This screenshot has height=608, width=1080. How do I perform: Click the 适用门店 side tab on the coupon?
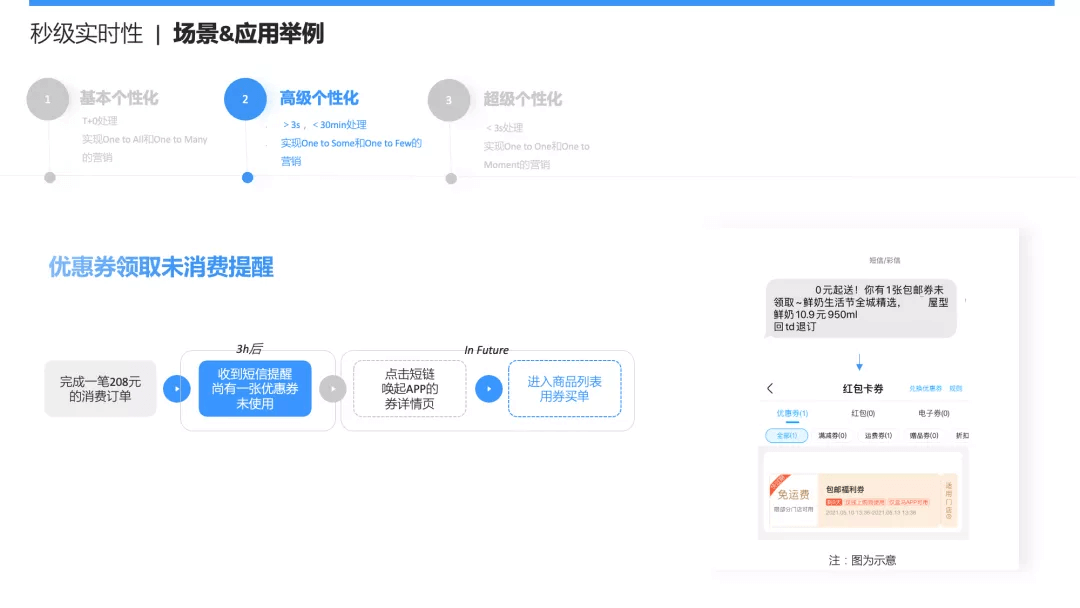948,499
